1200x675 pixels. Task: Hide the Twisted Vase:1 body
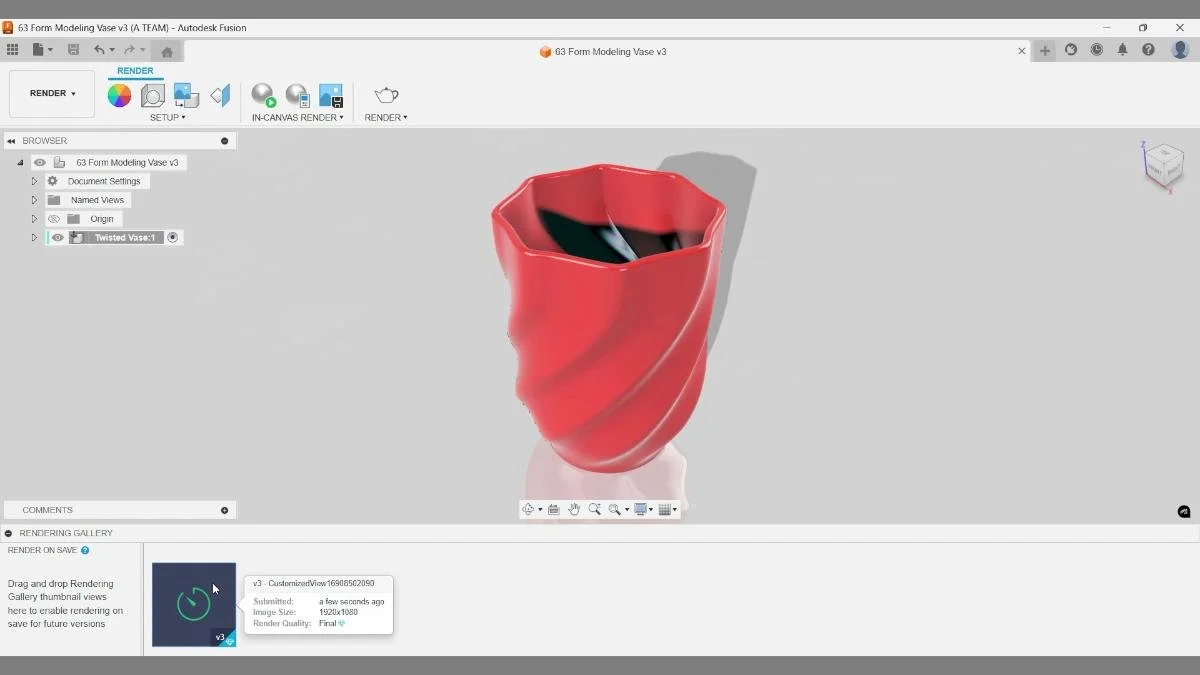tap(57, 237)
